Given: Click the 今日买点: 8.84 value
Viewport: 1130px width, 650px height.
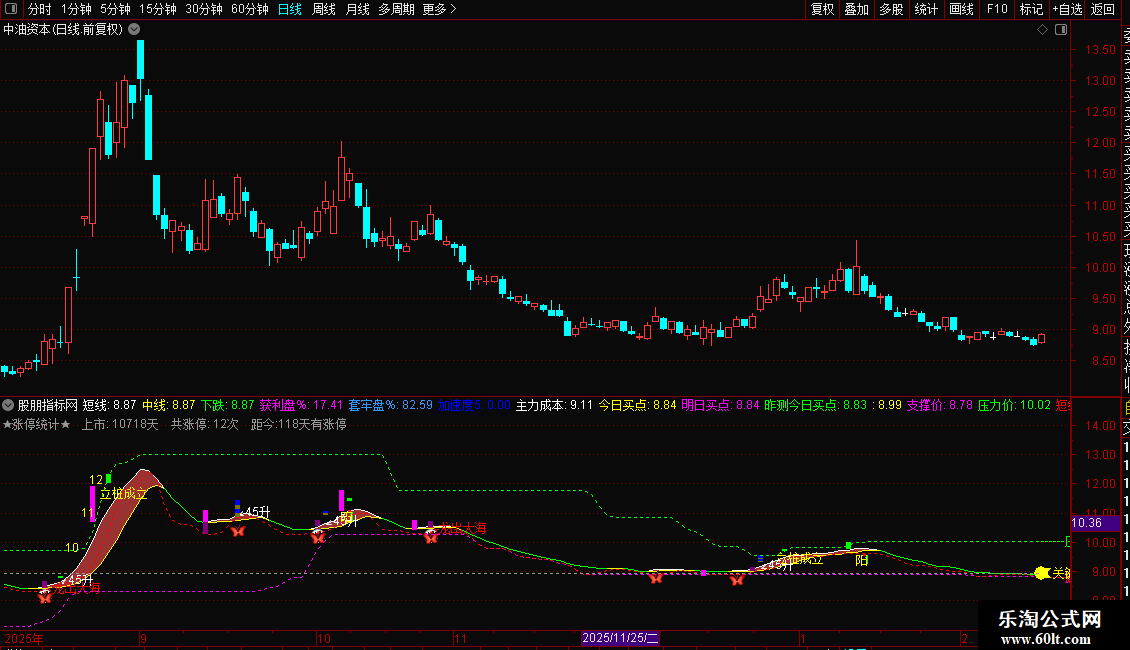Looking at the screenshot, I should pyautogui.click(x=638, y=405).
